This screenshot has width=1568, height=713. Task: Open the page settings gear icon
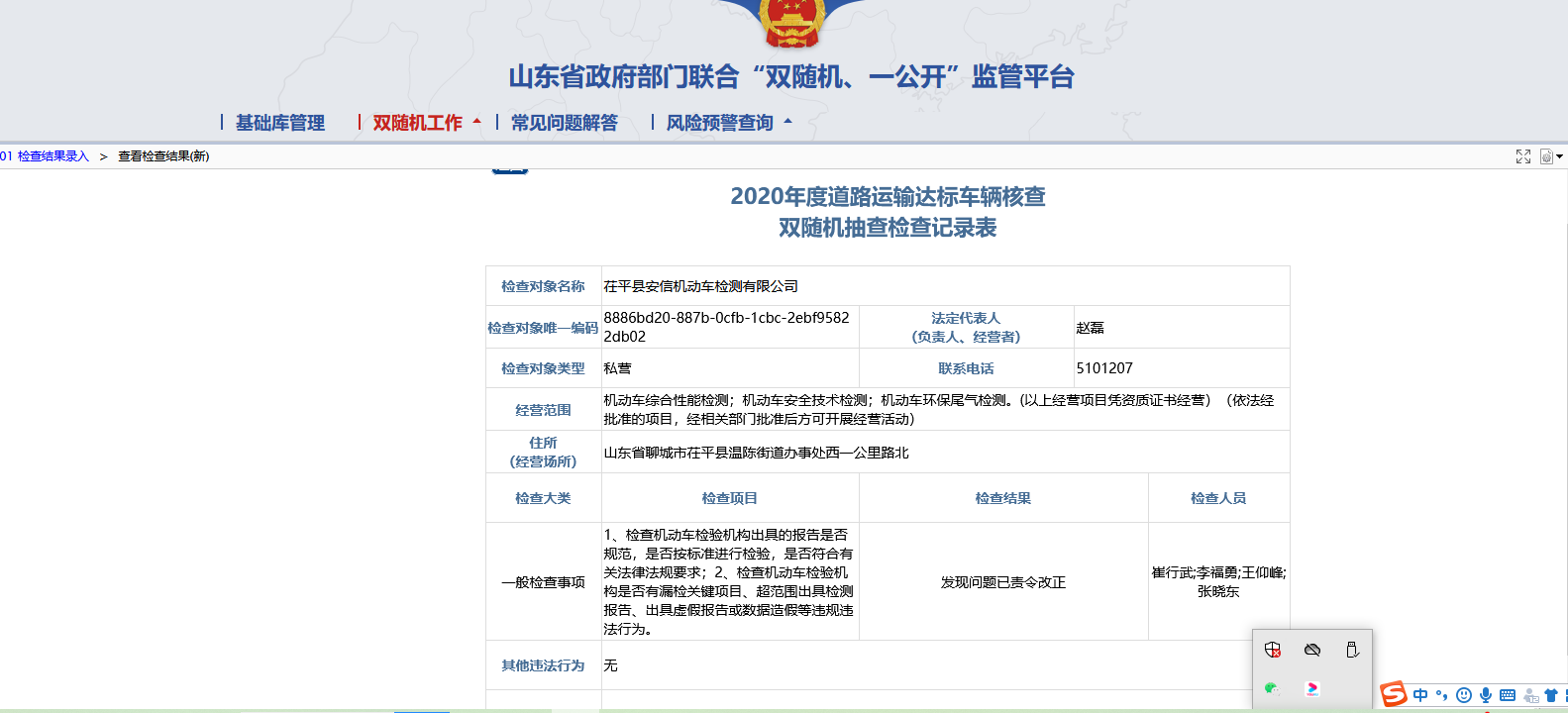click(x=1546, y=156)
